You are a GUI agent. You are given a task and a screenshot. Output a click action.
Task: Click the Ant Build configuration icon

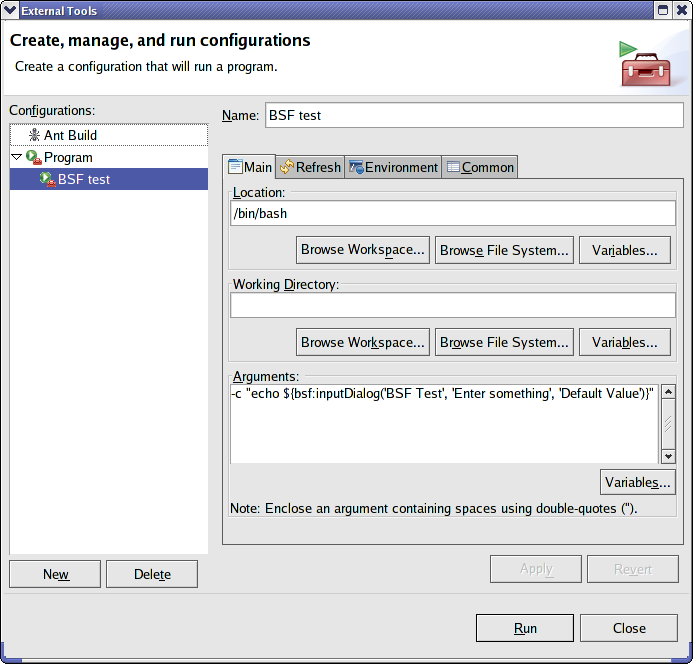tap(35, 135)
